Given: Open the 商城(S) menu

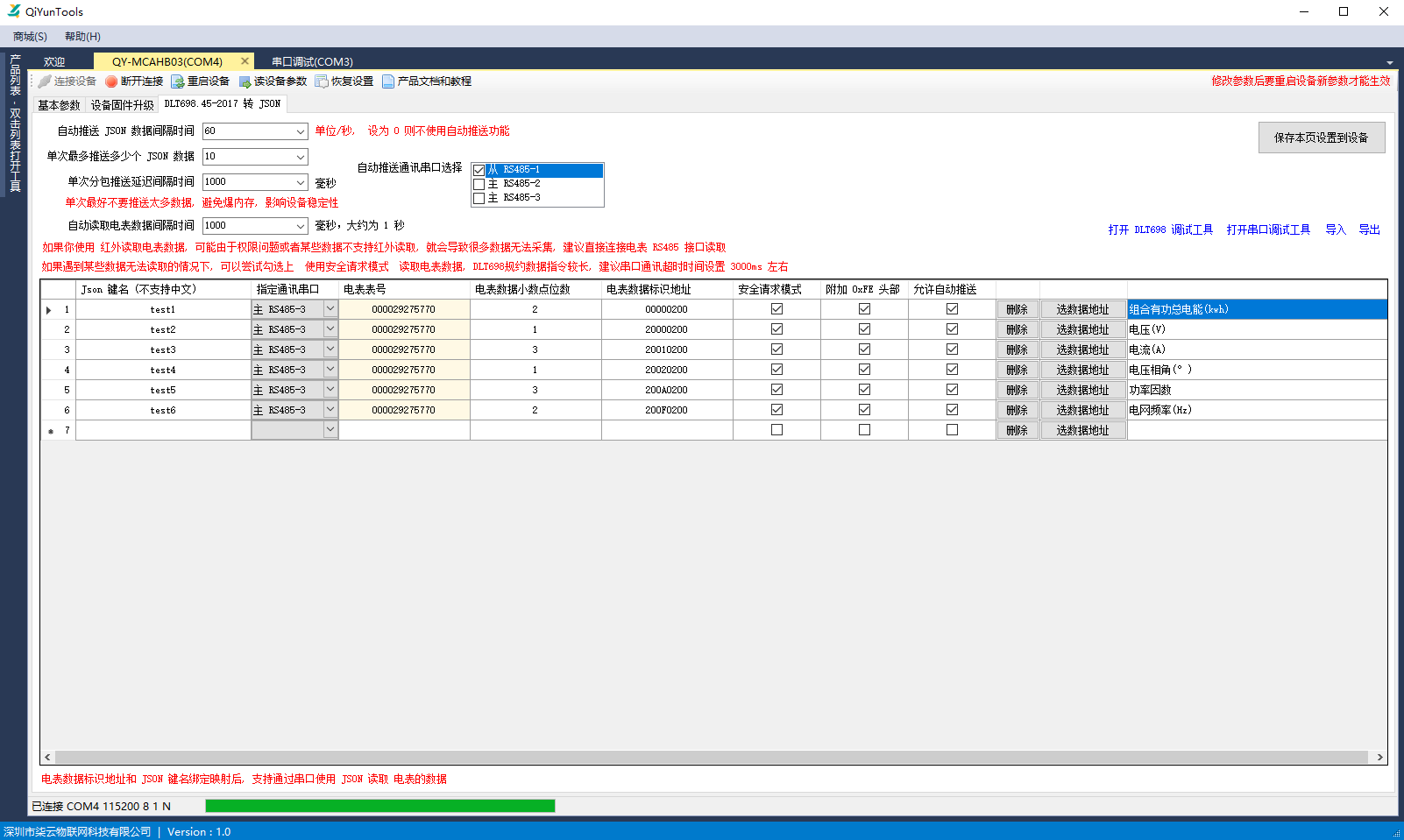Looking at the screenshot, I should coord(30,37).
